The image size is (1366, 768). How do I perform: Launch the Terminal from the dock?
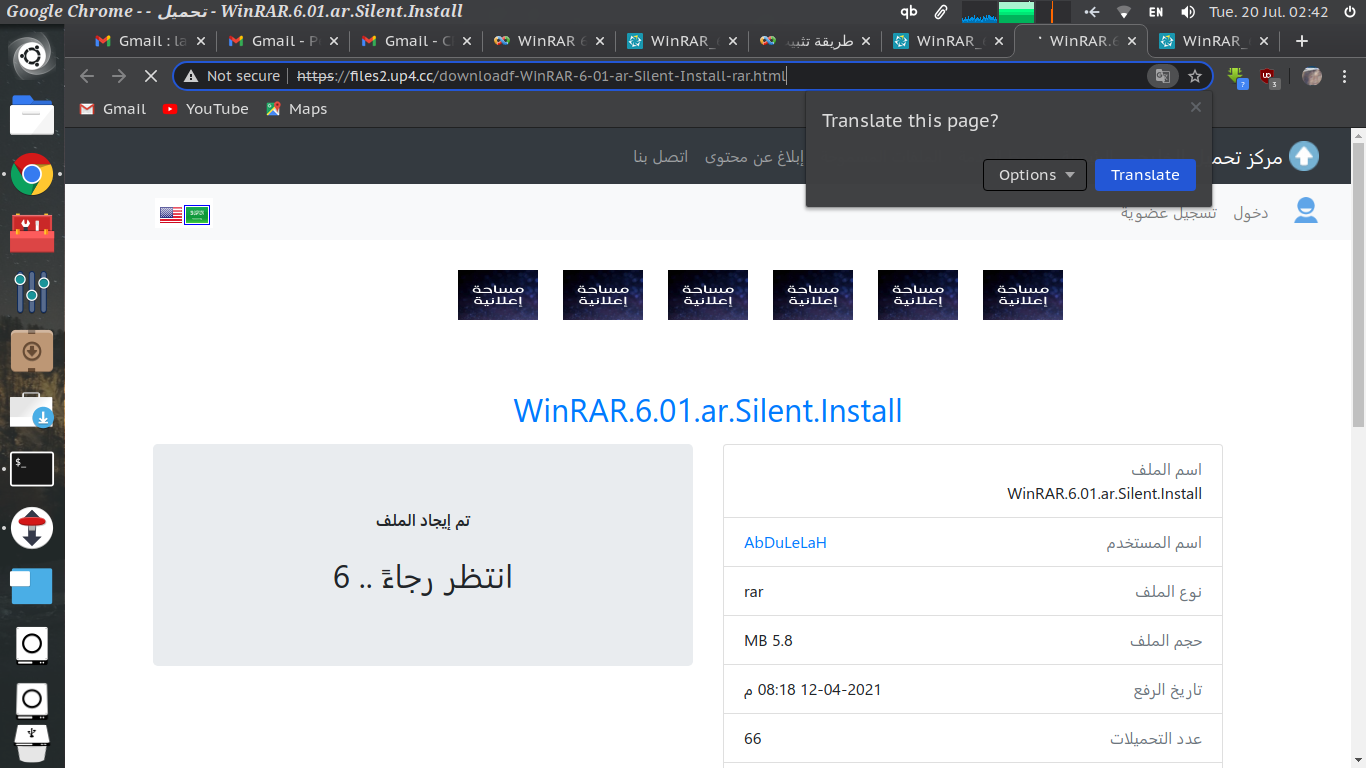[32, 469]
